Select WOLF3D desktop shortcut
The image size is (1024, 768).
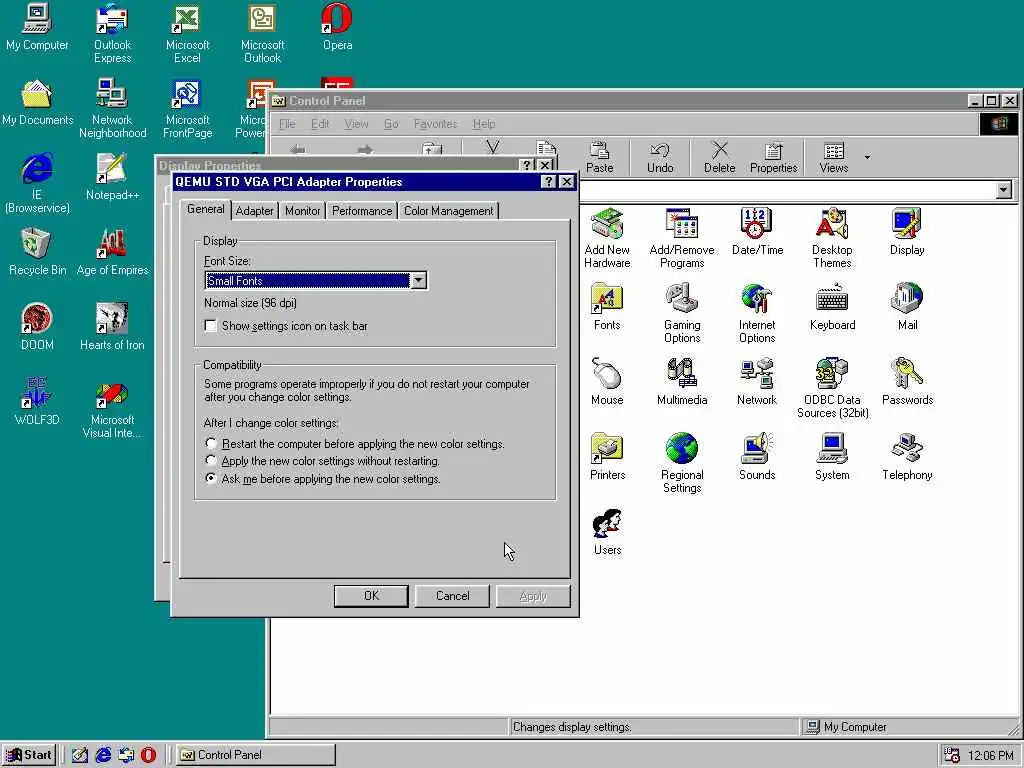[x=37, y=402]
